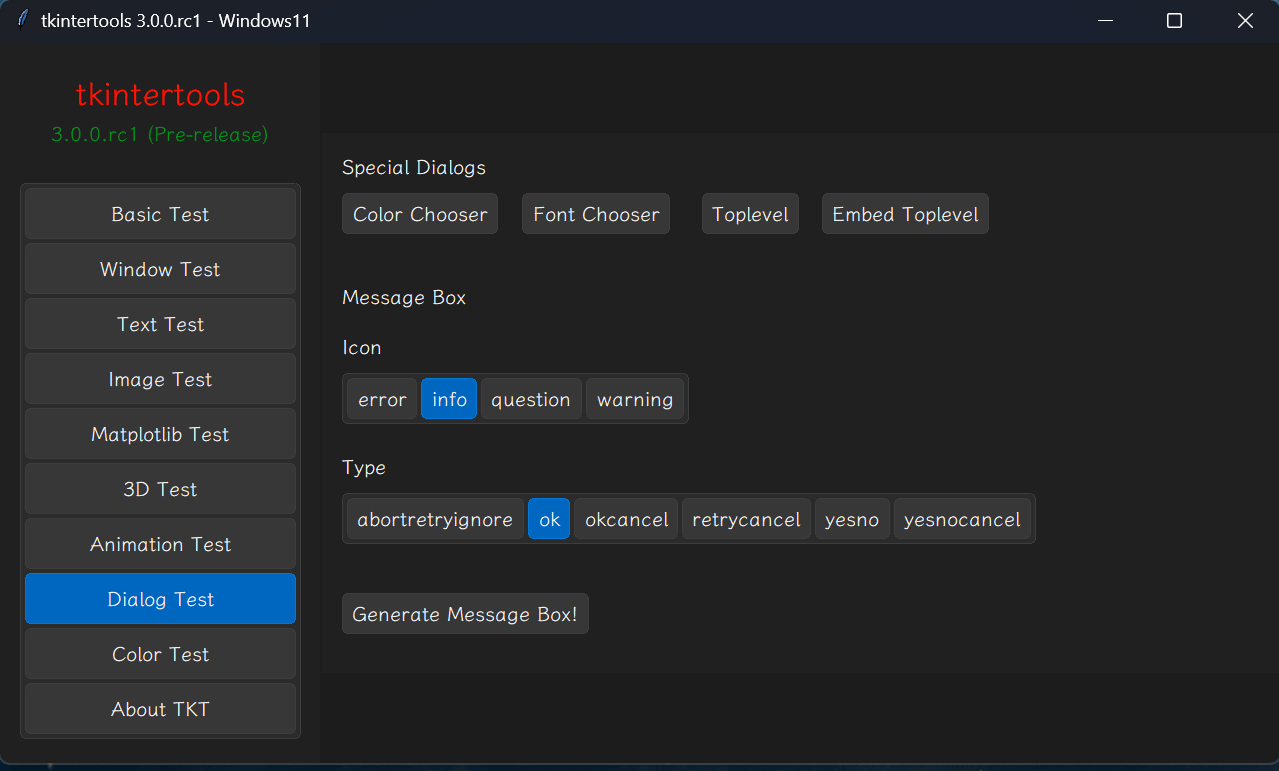Open the Font Chooser dialog
Image resolution: width=1279 pixels, height=771 pixels.
595,213
